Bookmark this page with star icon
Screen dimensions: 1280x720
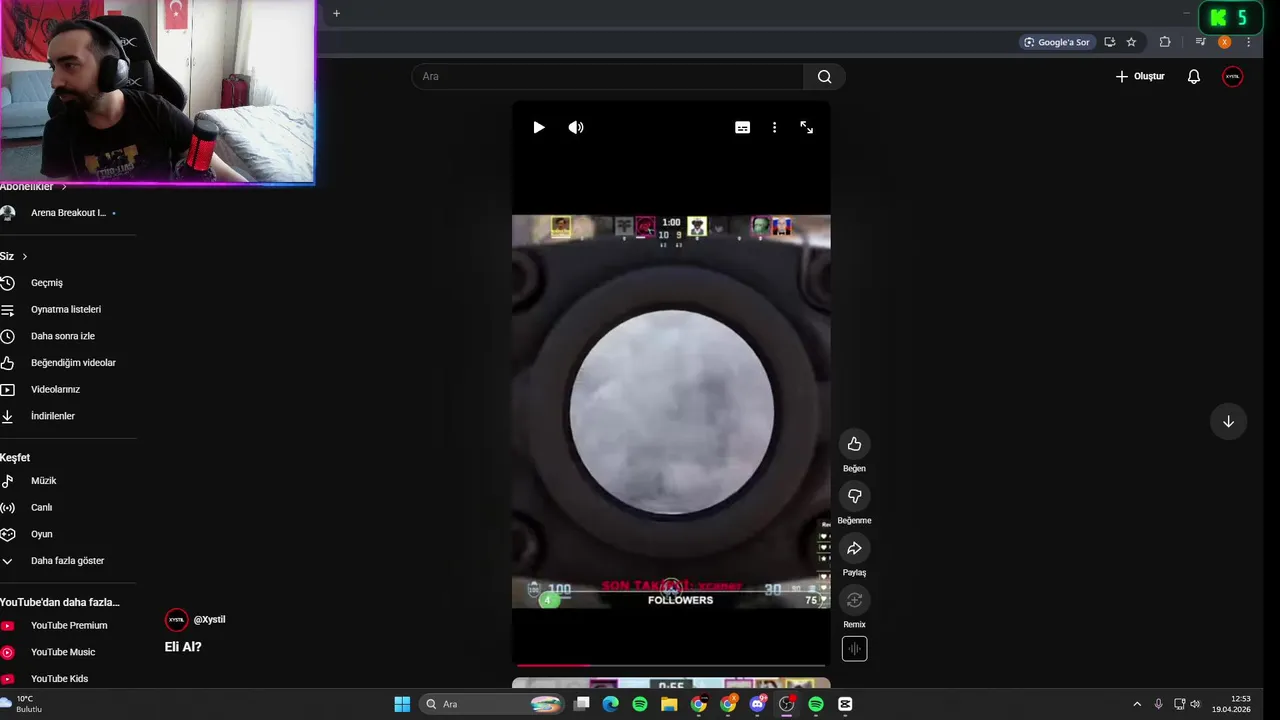point(1131,42)
